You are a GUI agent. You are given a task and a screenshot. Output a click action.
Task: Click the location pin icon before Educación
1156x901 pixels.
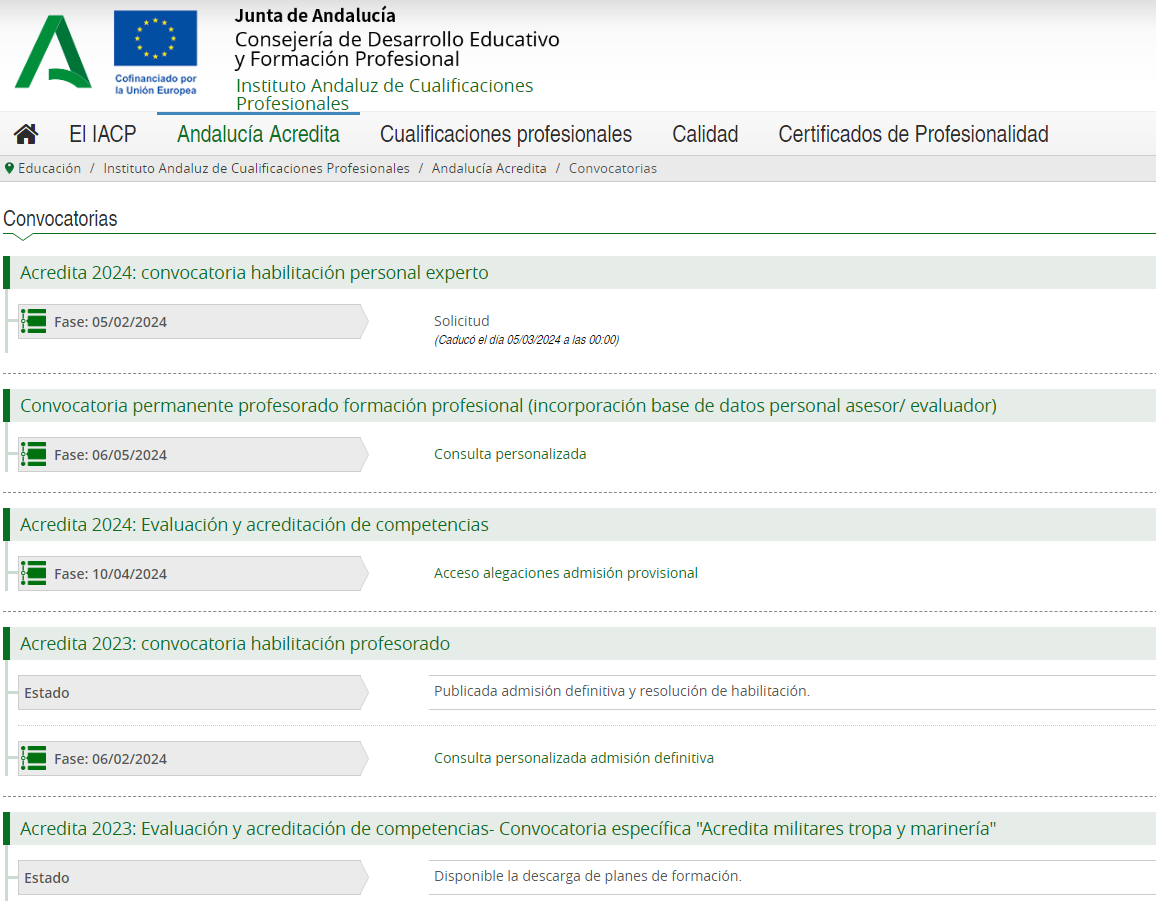click(9, 168)
